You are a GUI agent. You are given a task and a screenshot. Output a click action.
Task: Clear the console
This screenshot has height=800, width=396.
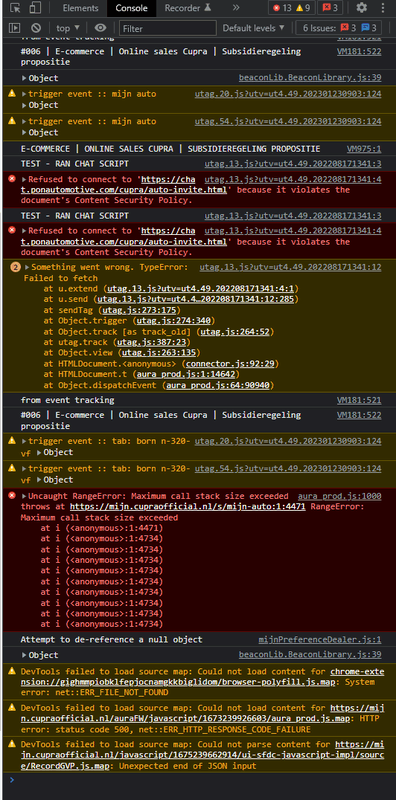point(36,28)
